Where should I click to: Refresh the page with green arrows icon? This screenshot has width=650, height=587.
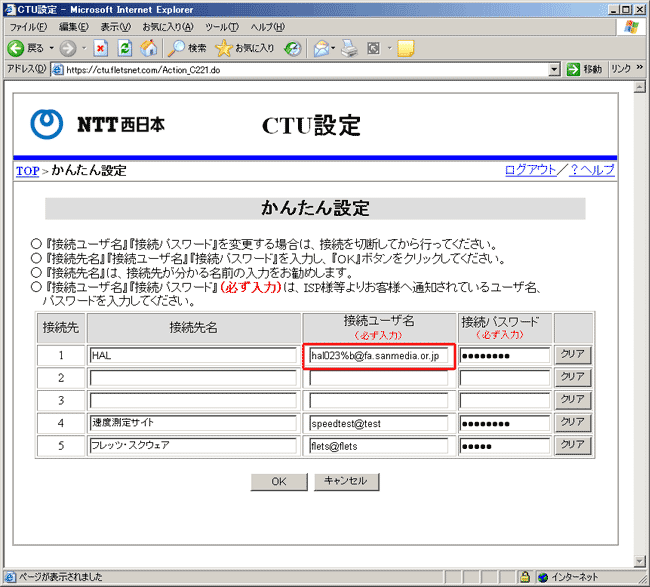125,49
